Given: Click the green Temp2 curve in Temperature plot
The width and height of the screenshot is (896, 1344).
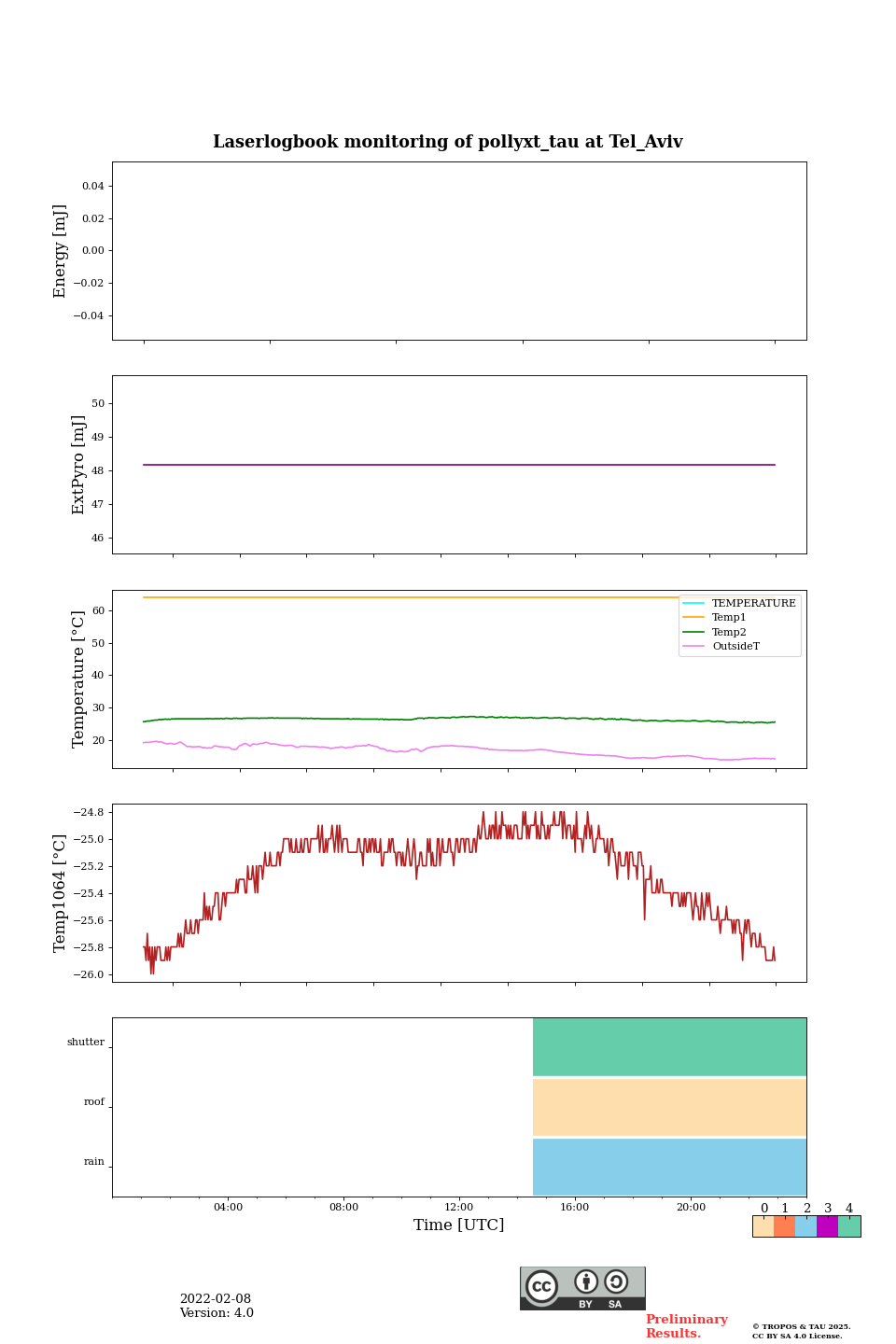Looking at the screenshot, I should click(459, 718).
